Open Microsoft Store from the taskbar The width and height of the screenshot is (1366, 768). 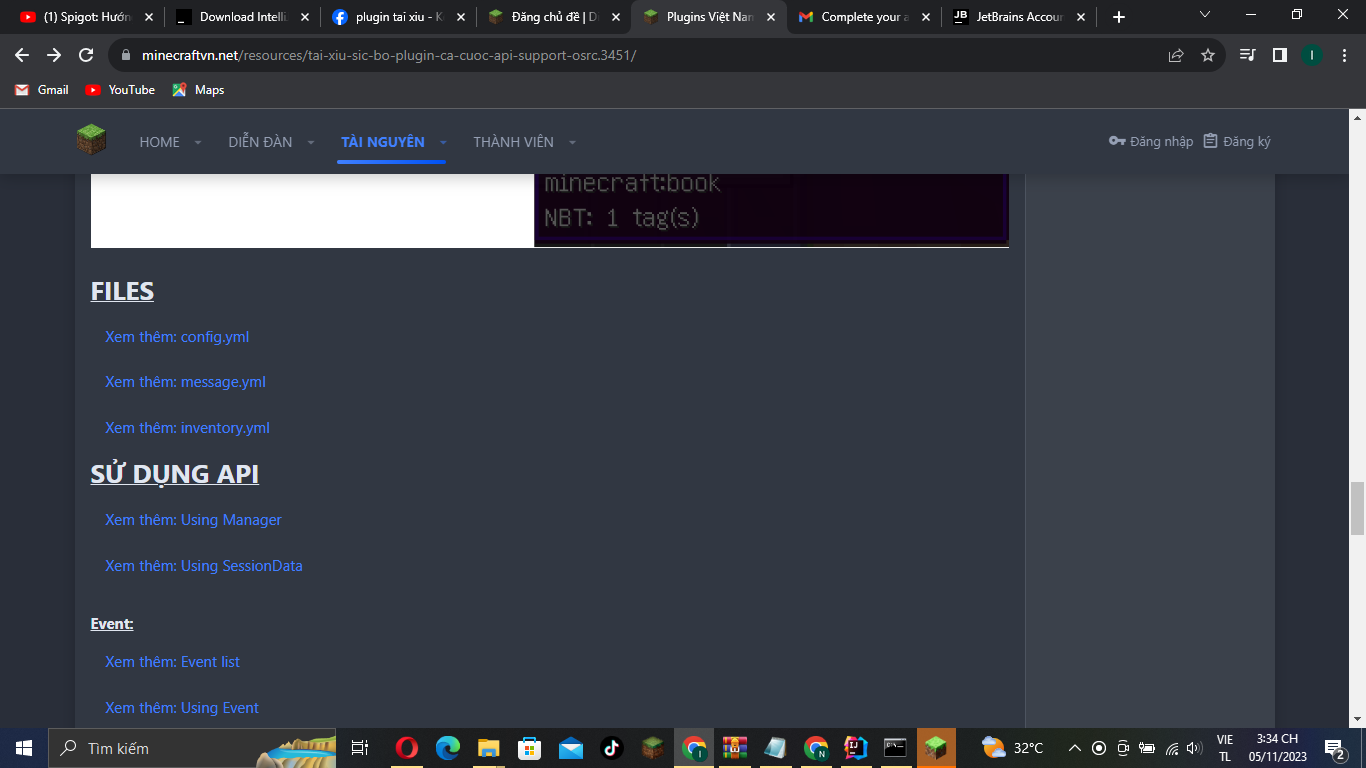[x=529, y=748]
